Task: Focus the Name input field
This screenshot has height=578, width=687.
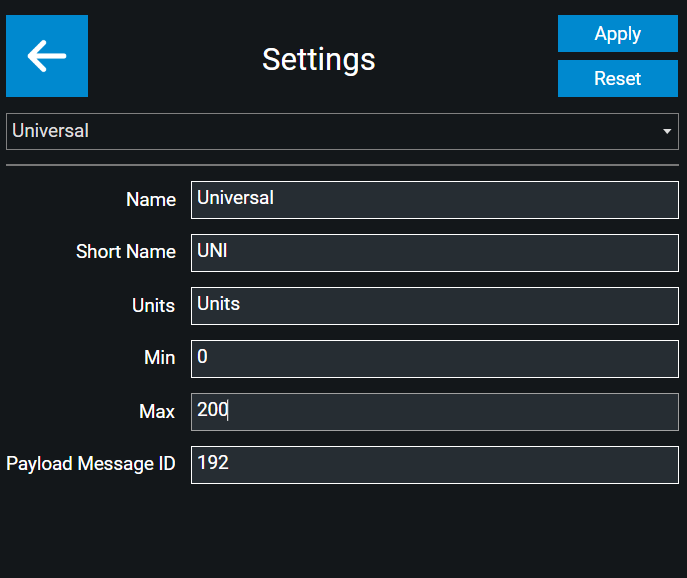Action: point(434,199)
